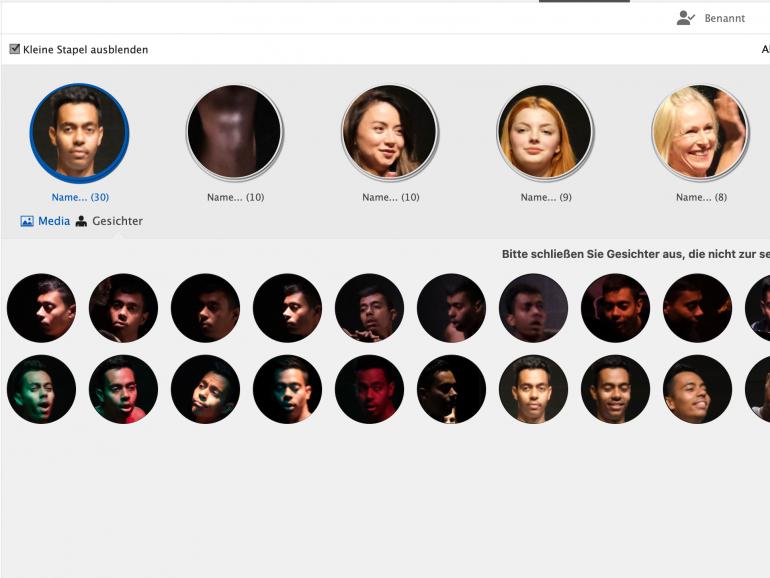Select seventh face in the top row
This screenshot has height=578, width=770.
tap(533, 308)
